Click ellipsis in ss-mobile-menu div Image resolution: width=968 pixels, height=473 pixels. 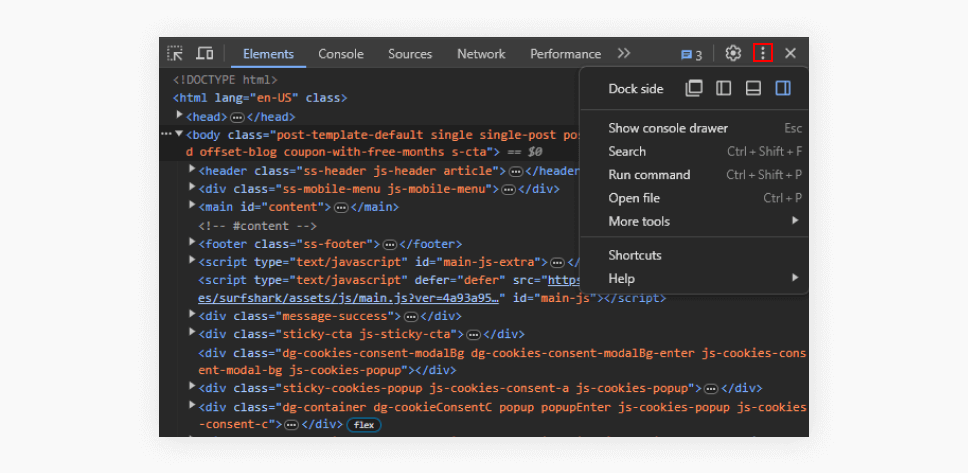(x=509, y=190)
